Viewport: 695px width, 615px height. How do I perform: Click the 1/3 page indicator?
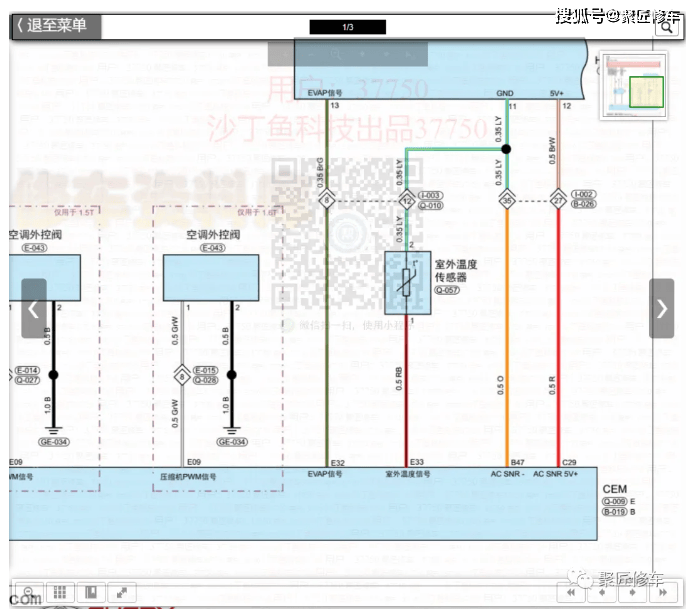(x=348, y=27)
